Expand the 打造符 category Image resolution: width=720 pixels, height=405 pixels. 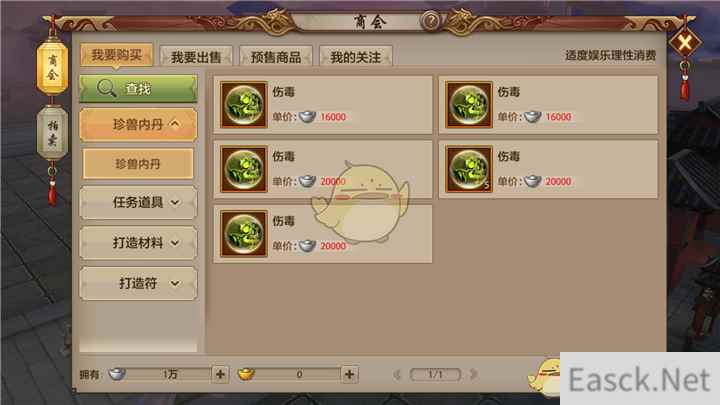tap(138, 283)
